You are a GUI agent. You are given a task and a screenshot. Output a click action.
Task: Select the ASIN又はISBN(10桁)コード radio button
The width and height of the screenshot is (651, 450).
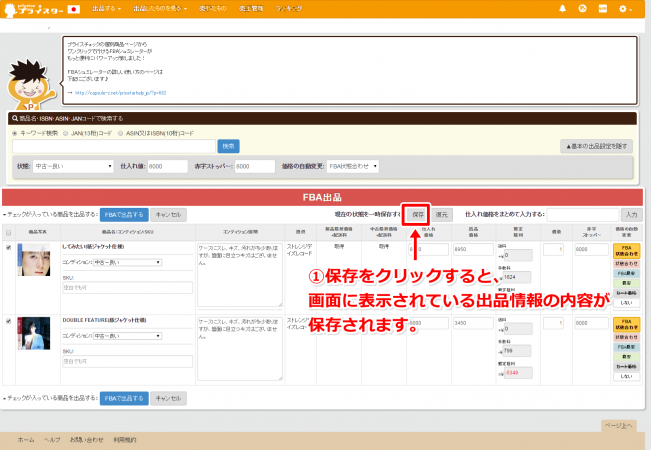pyautogui.click(x=120, y=134)
